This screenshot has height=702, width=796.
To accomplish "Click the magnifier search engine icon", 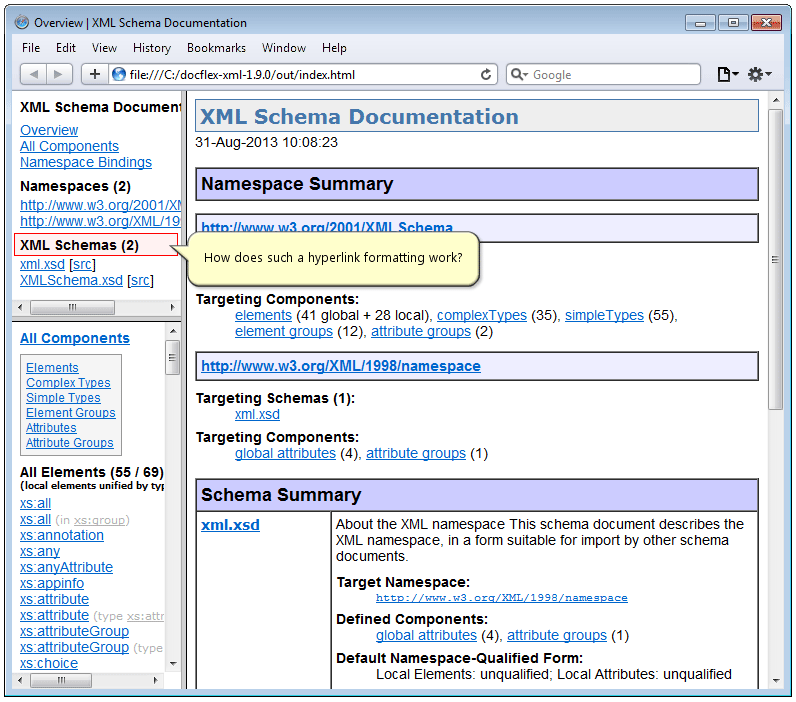I will click(x=519, y=74).
